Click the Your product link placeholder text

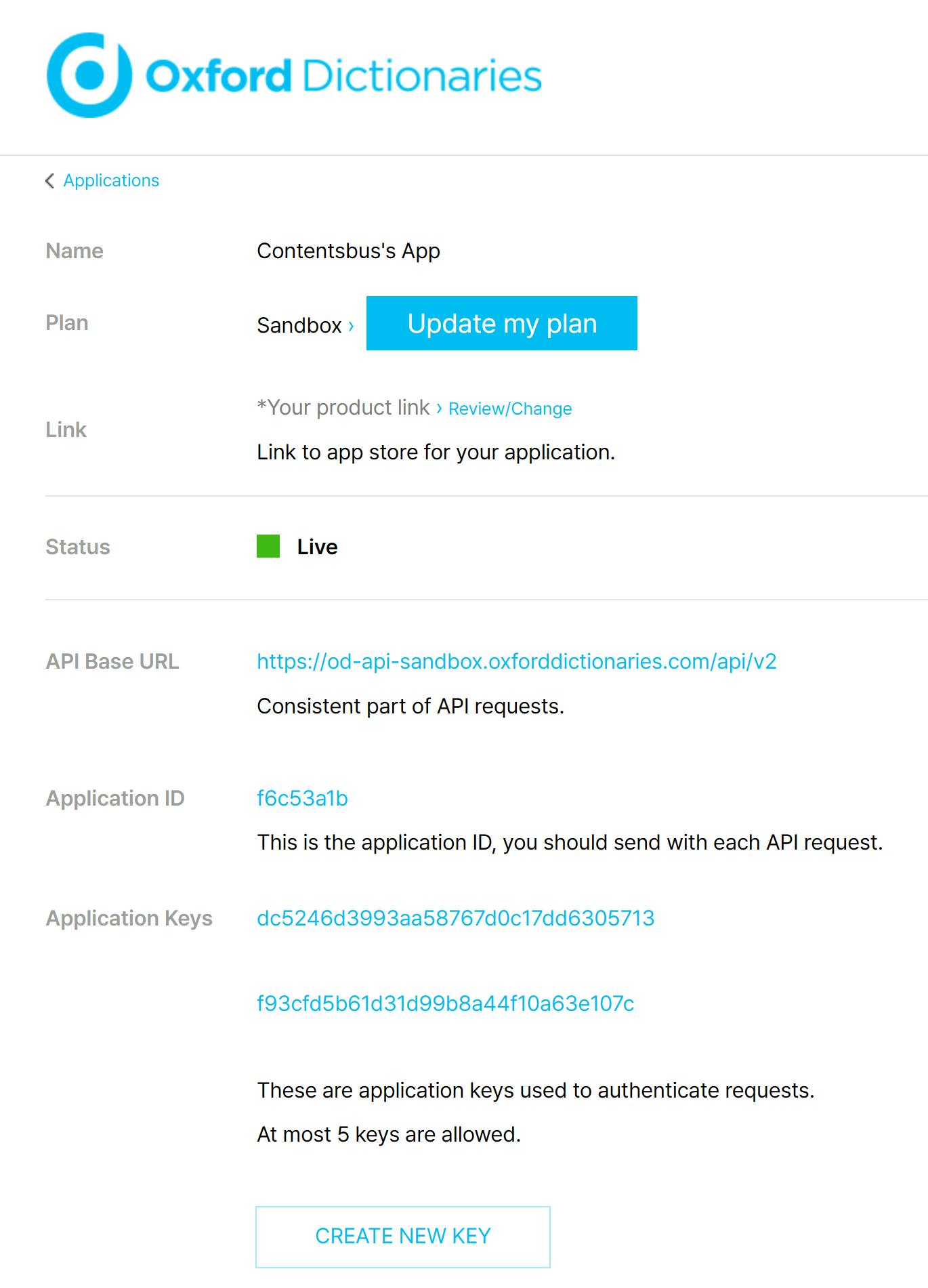tap(343, 408)
